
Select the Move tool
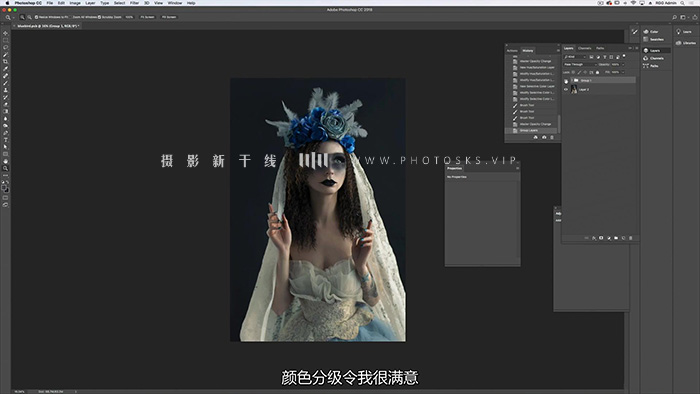click(x=5, y=33)
